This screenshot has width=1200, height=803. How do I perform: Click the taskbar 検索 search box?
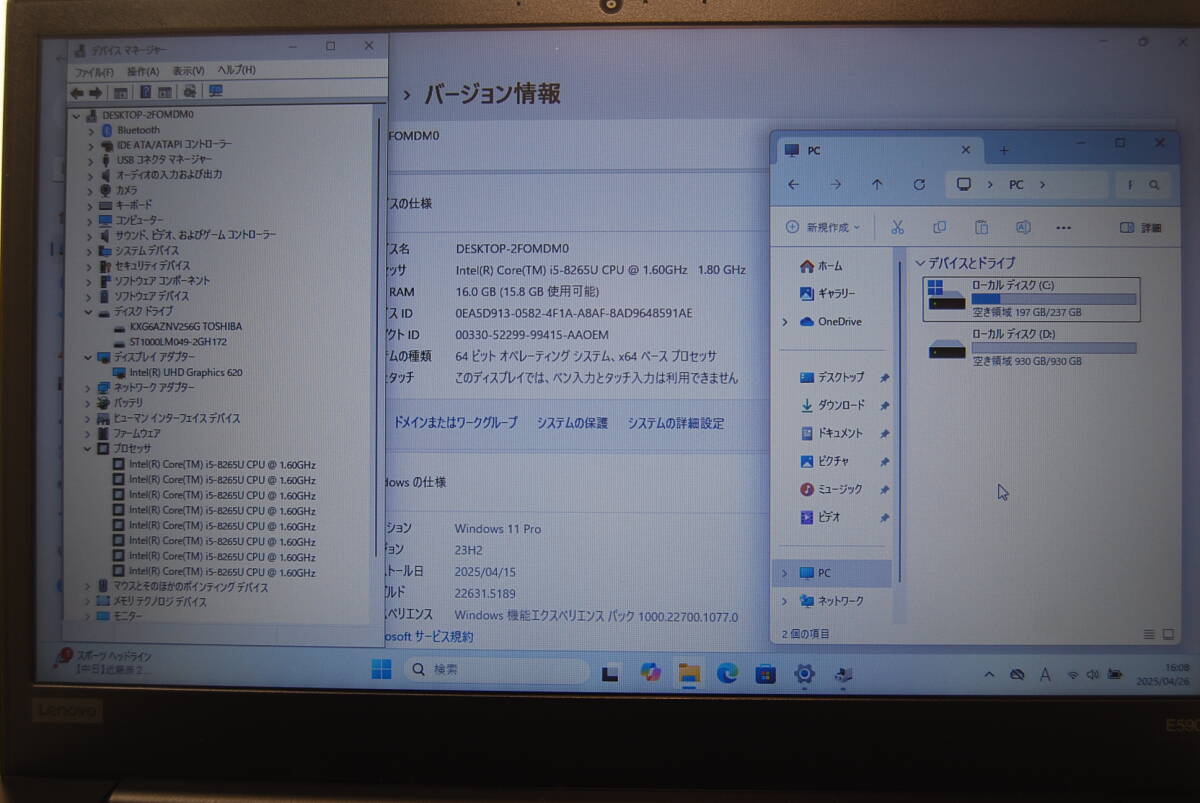[496, 670]
